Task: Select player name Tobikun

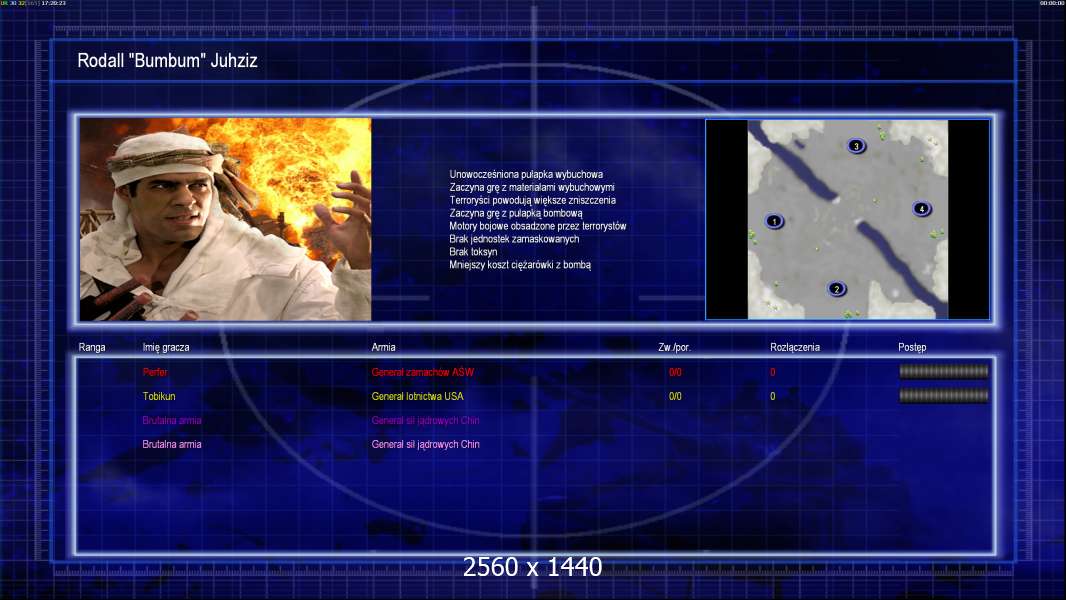Action: coord(162,396)
